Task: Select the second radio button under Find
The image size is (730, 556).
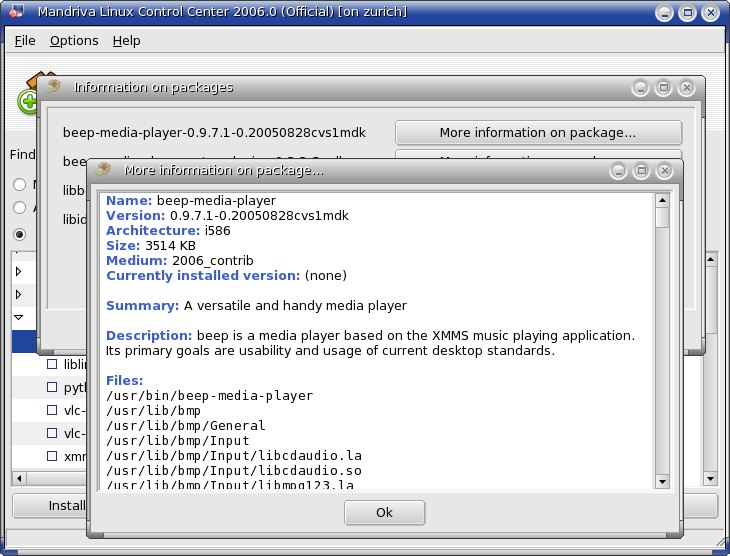Action: coord(20,207)
